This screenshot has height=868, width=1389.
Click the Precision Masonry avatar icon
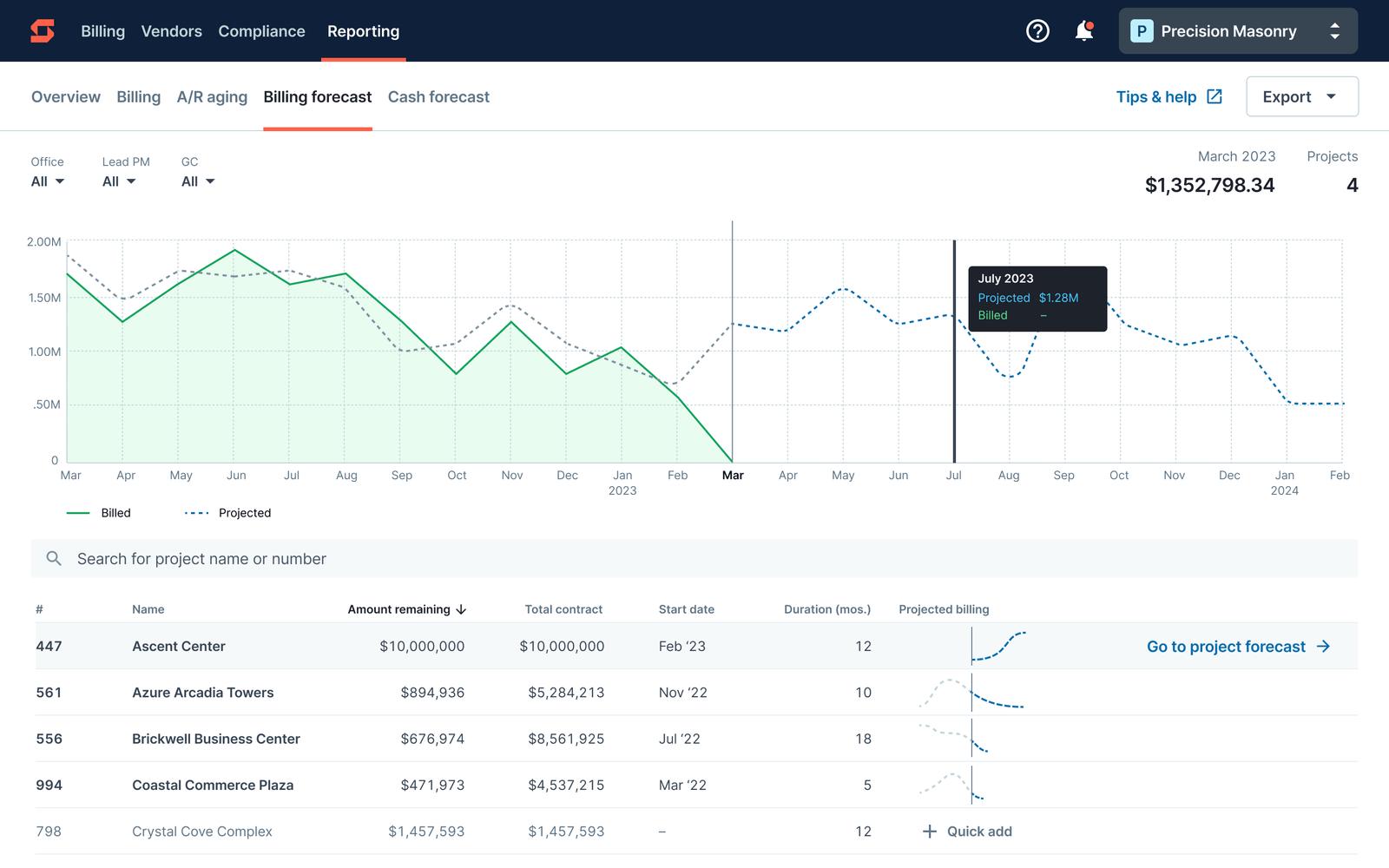point(1142,31)
